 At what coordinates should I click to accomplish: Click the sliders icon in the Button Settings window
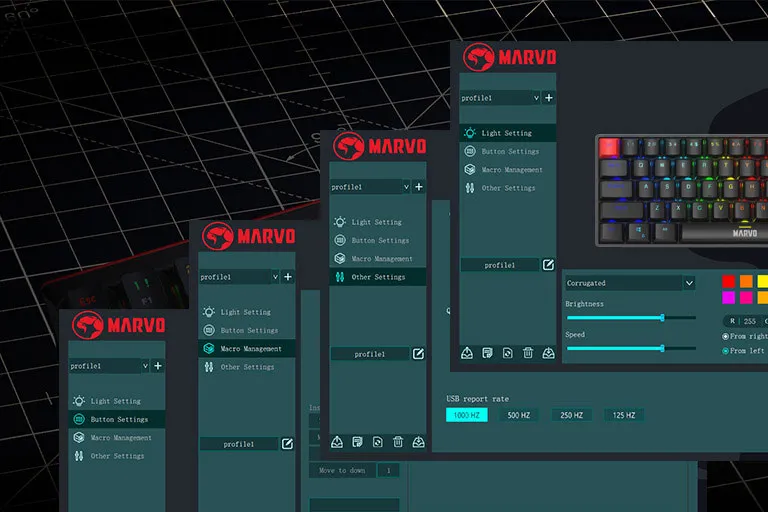[x=79, y=456]
